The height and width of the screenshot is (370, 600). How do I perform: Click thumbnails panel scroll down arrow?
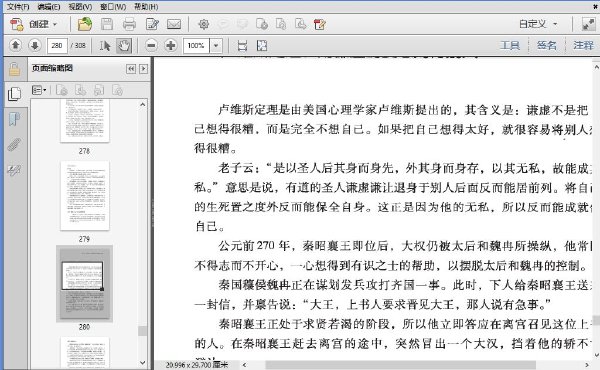pos(142,362)
